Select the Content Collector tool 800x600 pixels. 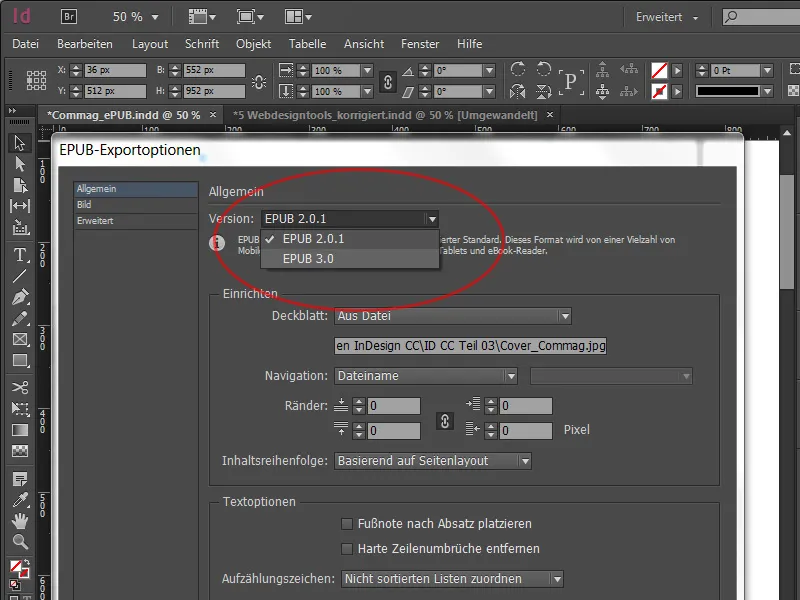tap(19, 227)
